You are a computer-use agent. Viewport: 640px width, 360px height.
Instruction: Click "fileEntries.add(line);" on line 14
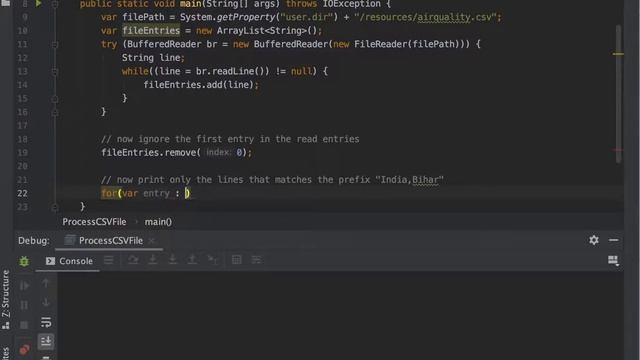201,84
